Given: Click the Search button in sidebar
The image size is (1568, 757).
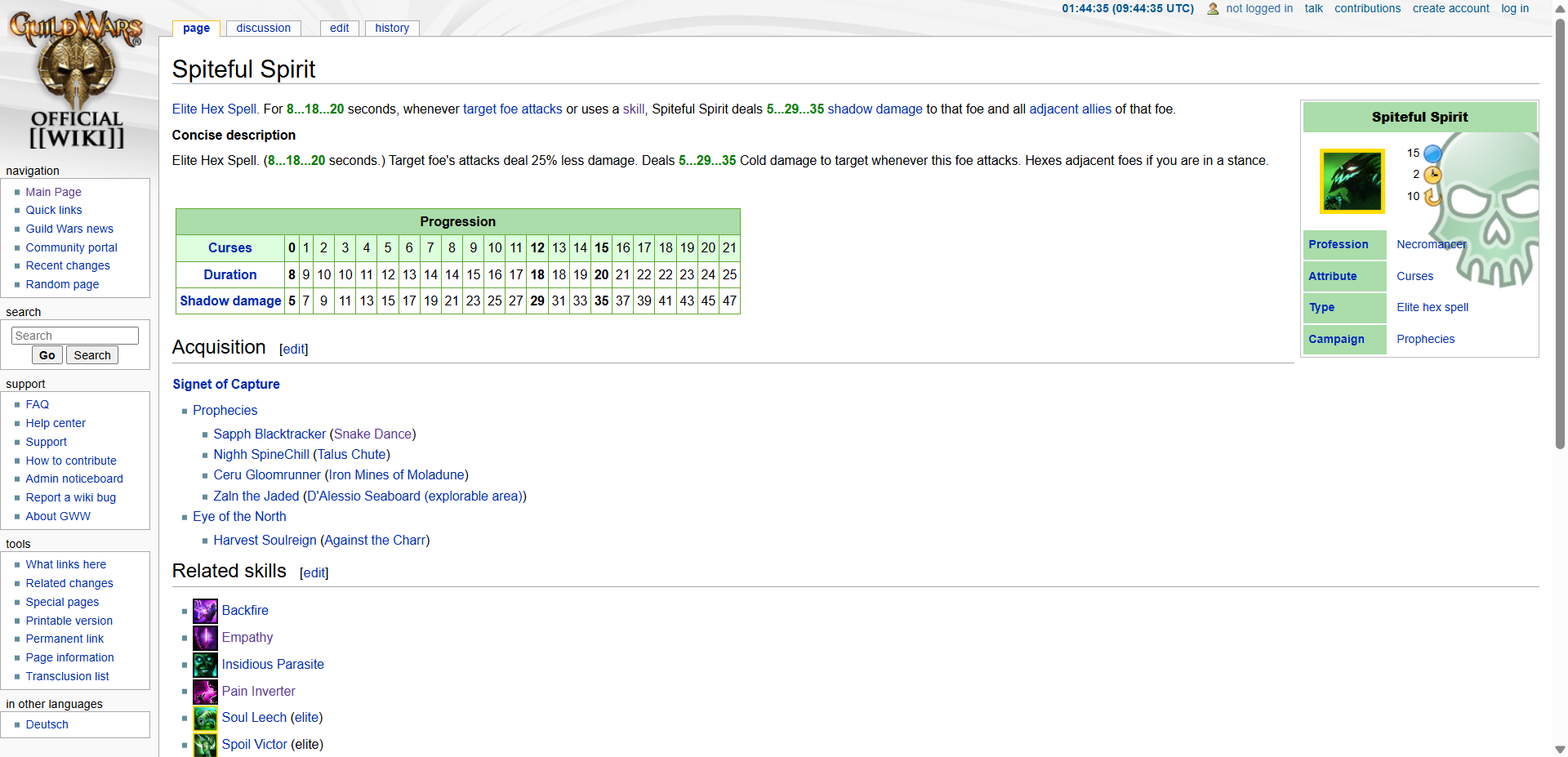Looking at the screenshot, I should (x=92, y=355).
